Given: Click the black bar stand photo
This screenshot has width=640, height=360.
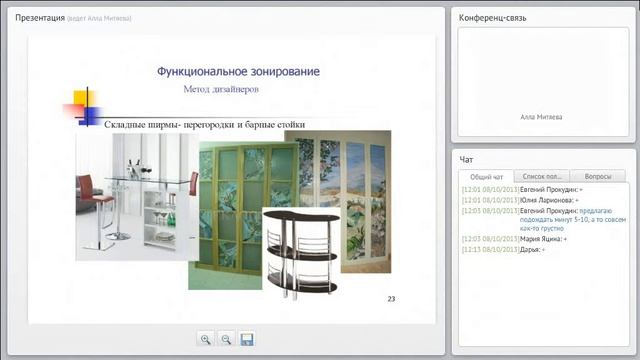Looking at the screenshot, I should [x=301, y=253].
